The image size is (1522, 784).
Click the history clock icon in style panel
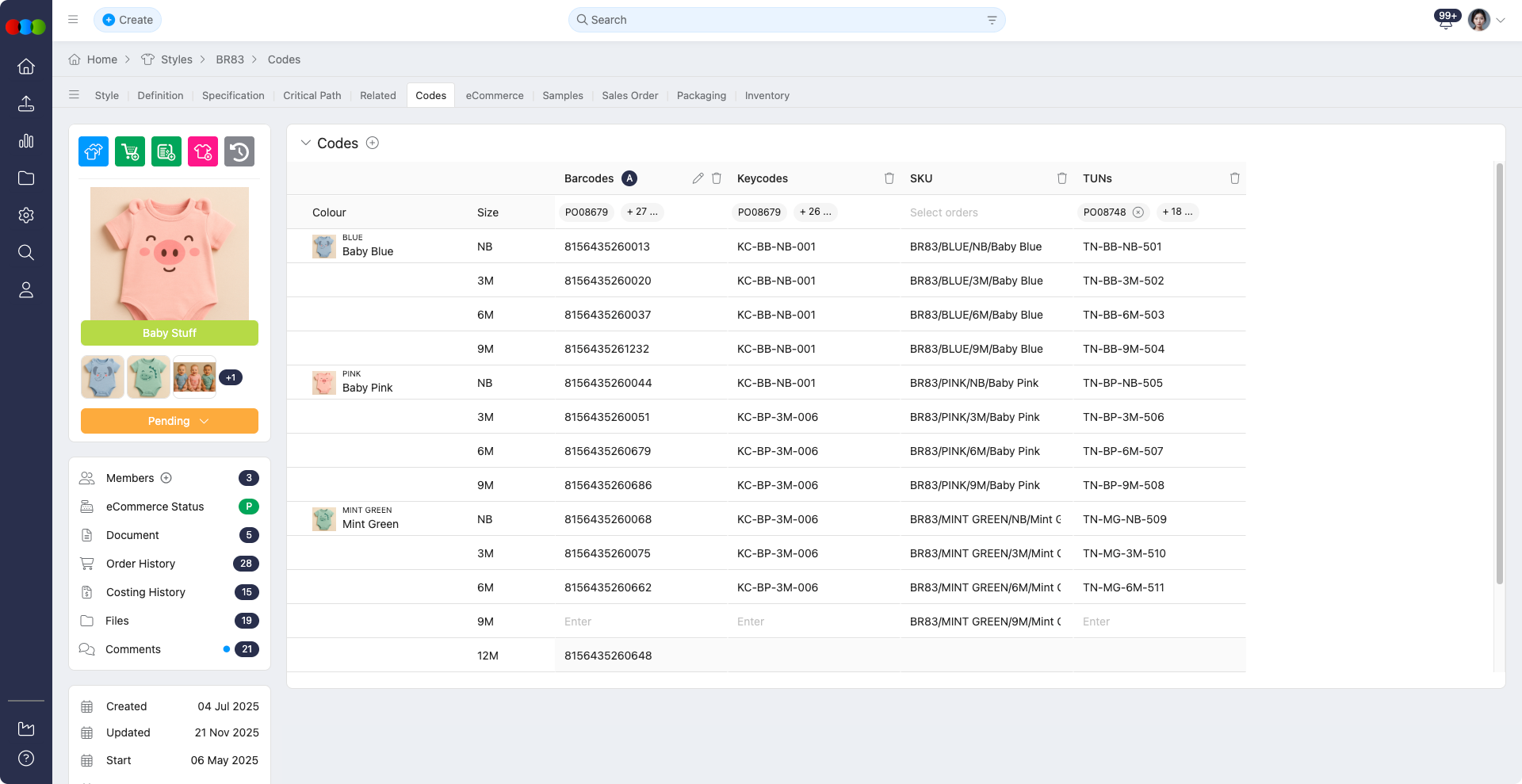tap(239, 151)
